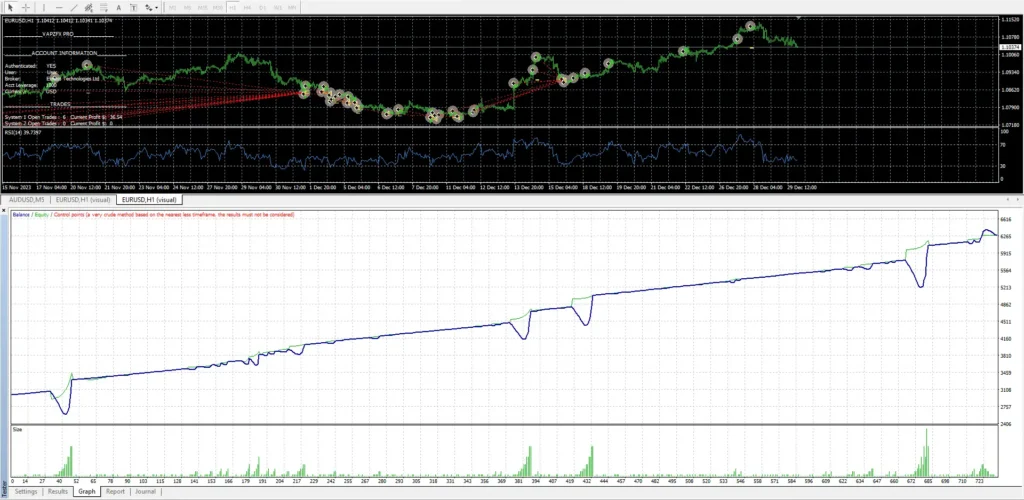This screenshot has height=500, width=1024.
Task: Enable the M30 timeframe
Action: pos(216,7)
